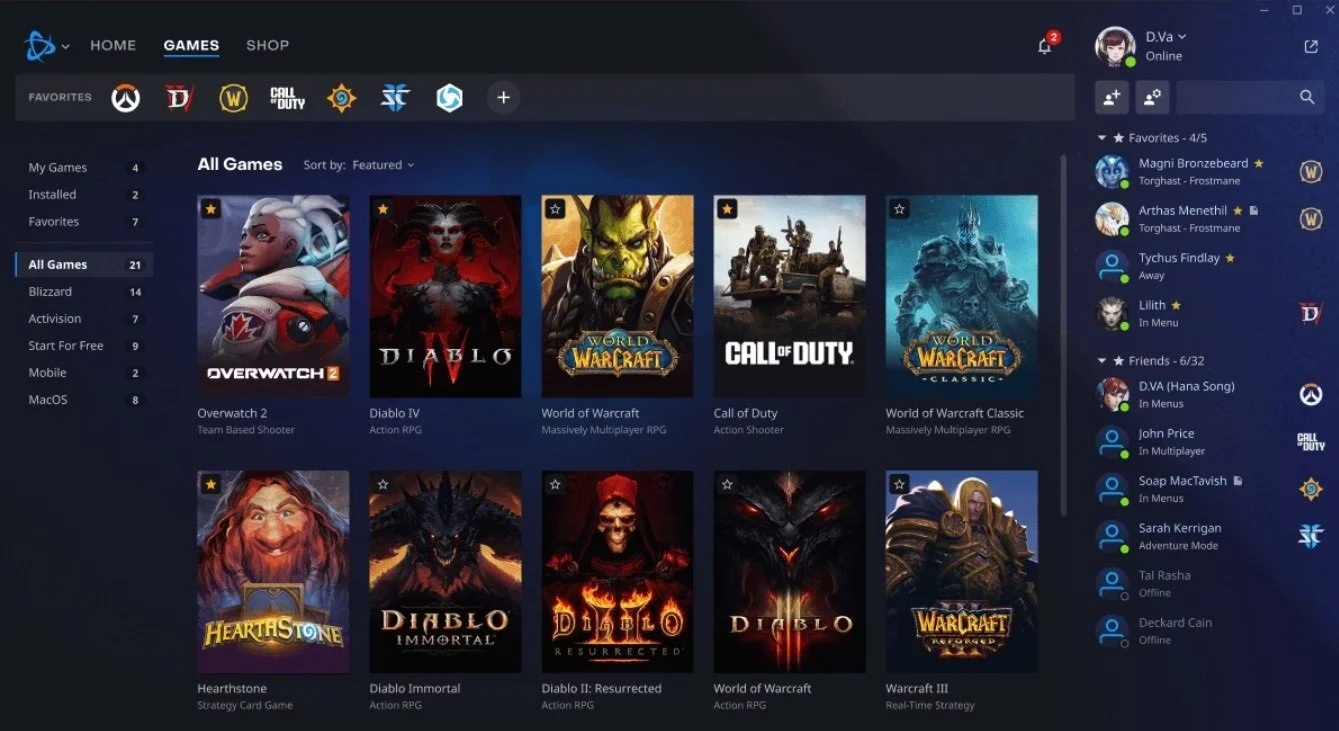Select friend Sarah Kerrigan's name
The width and height of the screenshot is (1339, 731).
tap(1180, 528)
